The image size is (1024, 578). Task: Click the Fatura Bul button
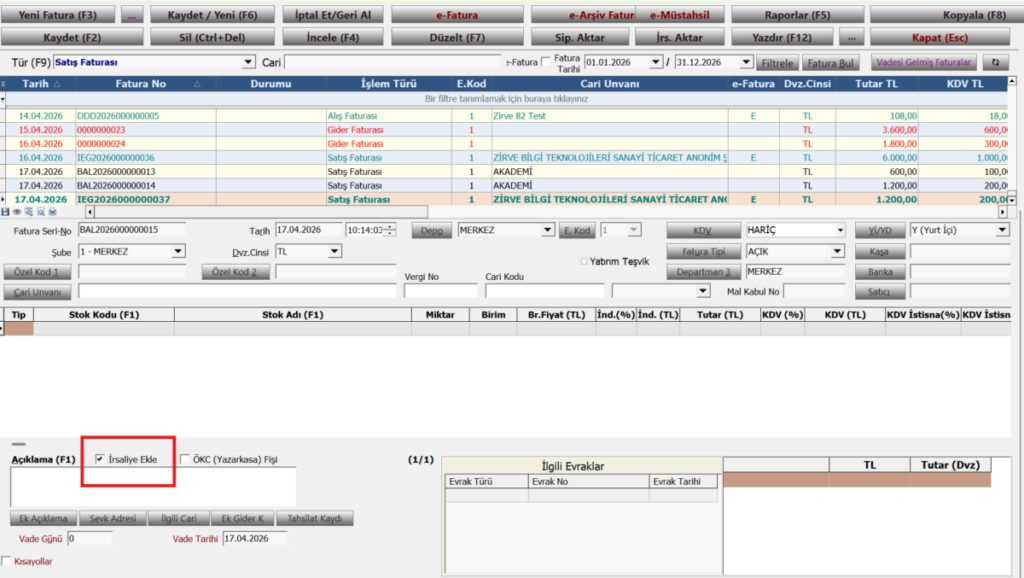click(x=830, y=63)
